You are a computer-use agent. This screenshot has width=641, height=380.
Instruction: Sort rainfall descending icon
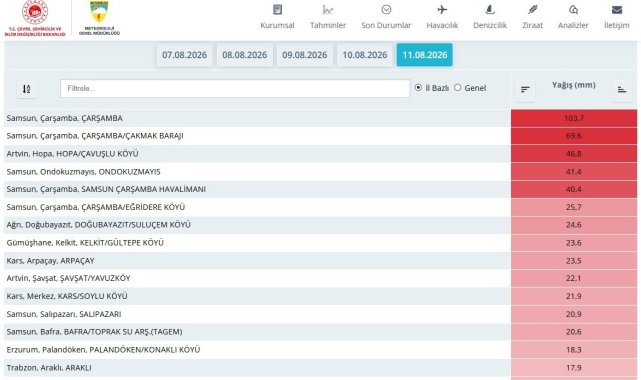coord(525,89)
